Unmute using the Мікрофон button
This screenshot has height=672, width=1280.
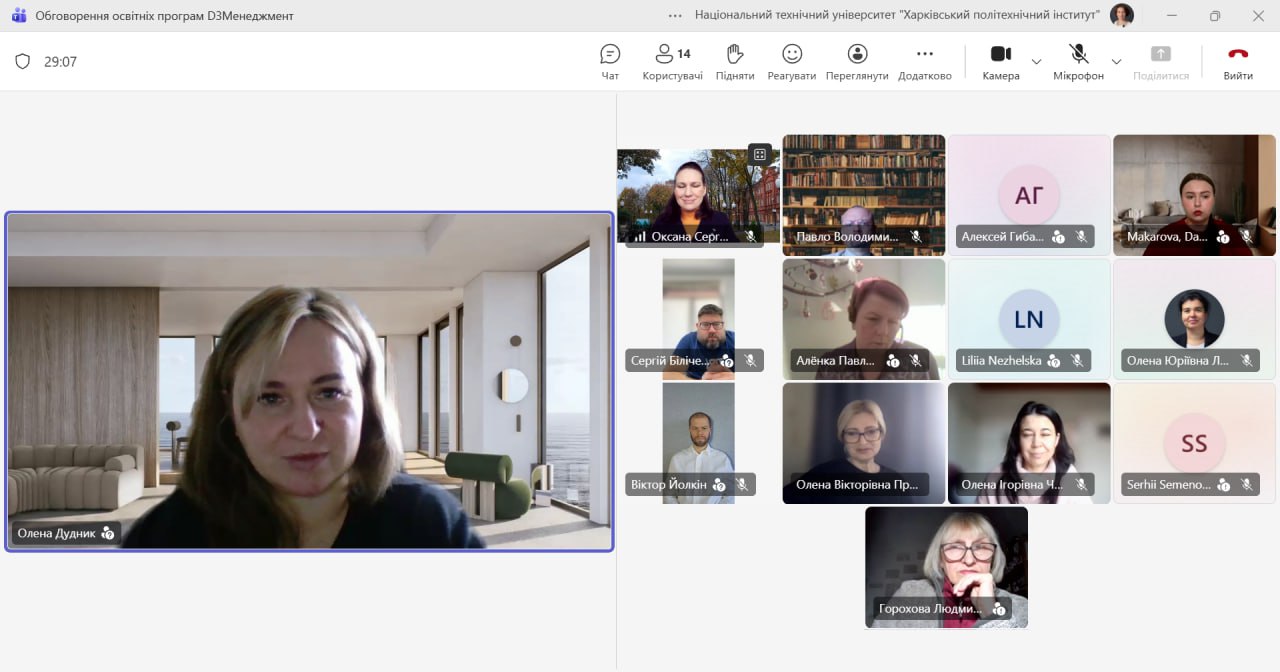click(1078, 62)
